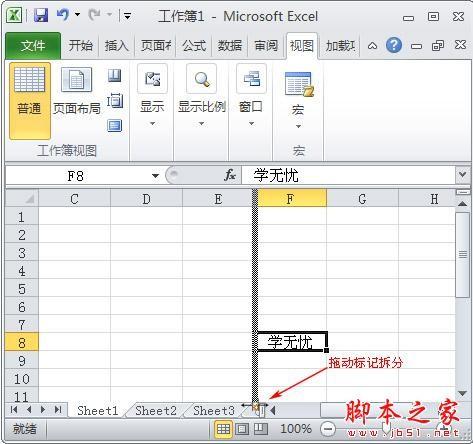Viewport: 473px width, 444px height.
Task: Click the horizontal split box above scrollbar
Action: (x=462, y=192)
